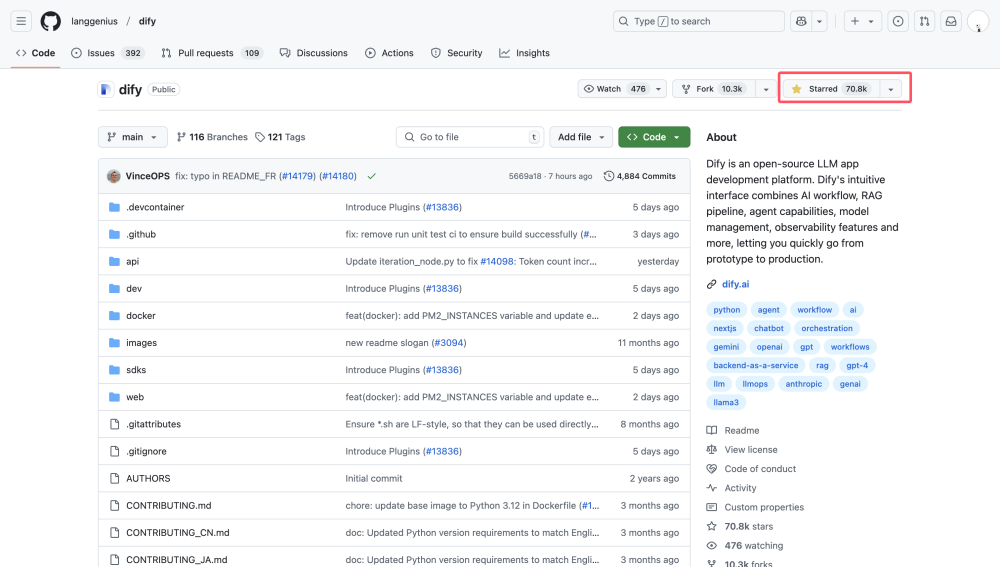Expand the Fork options dropdown arrow
Image resolution: width=1000 pixels, height=567 pixels.
[766, 89]
